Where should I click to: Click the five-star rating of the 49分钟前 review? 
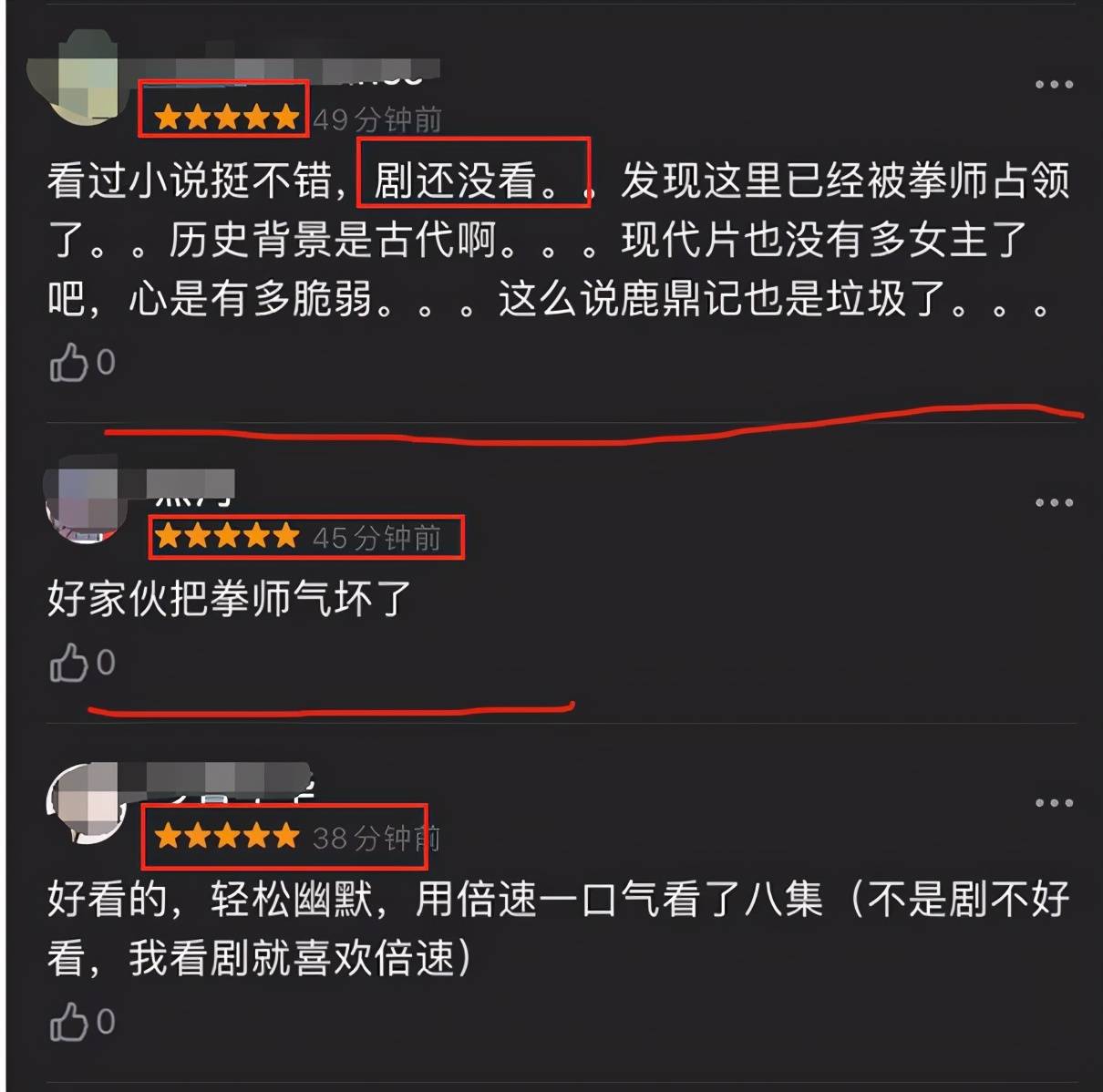[x=227, y=118]
